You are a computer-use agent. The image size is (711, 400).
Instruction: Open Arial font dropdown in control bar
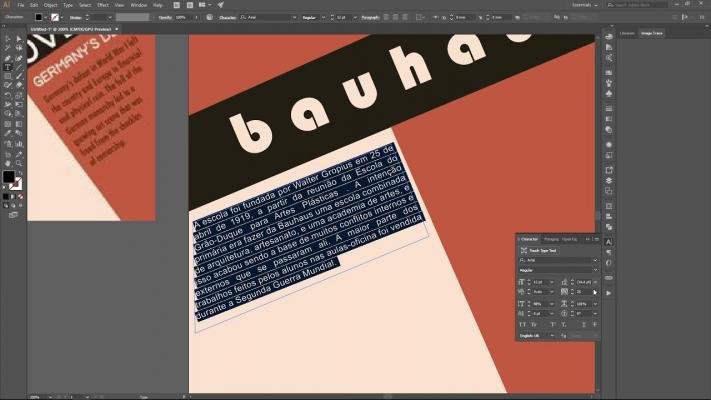(x=294, y=17)
